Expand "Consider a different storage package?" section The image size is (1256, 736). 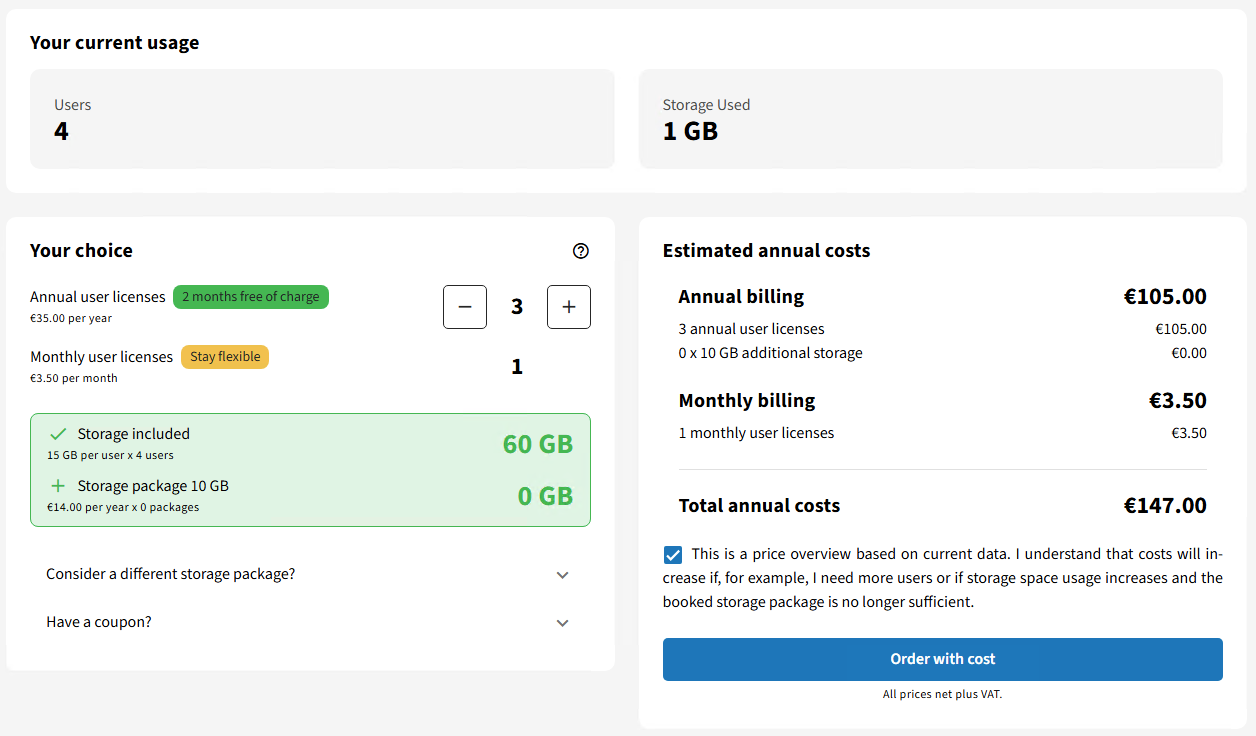[x=562, y=575]
